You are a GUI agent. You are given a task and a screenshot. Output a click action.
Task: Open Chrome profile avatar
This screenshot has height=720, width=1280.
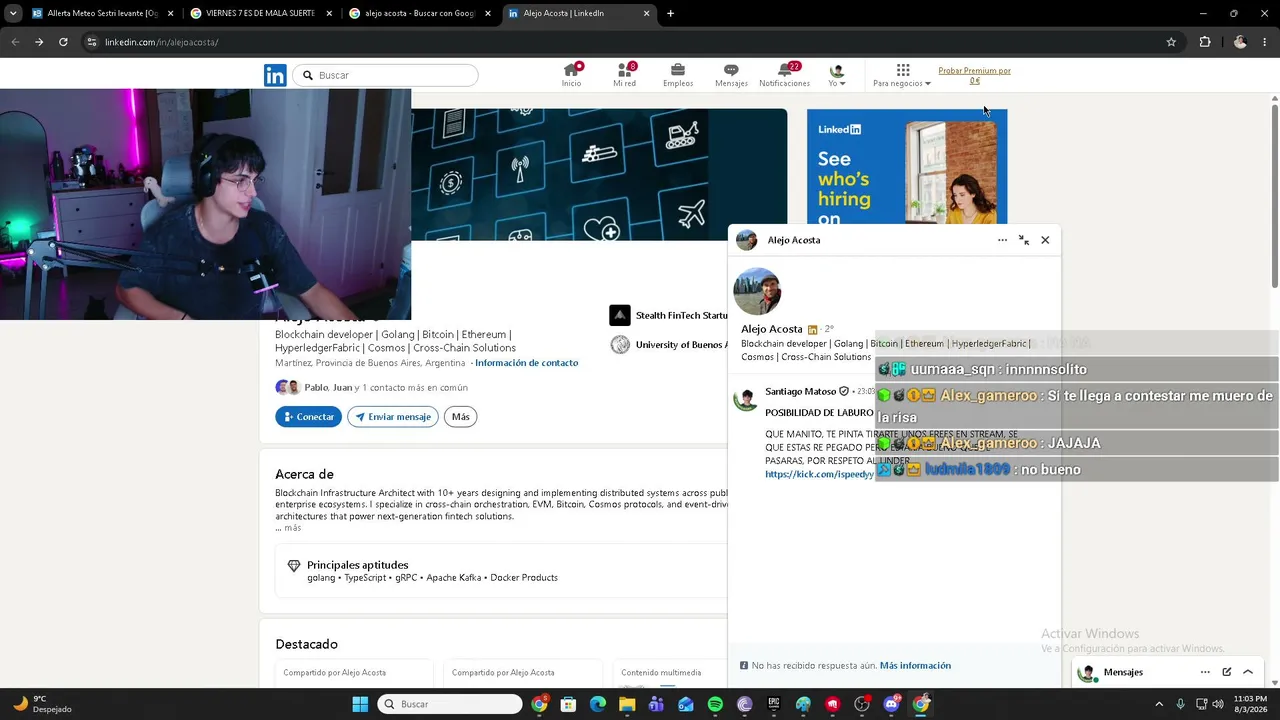(1240, 42)
